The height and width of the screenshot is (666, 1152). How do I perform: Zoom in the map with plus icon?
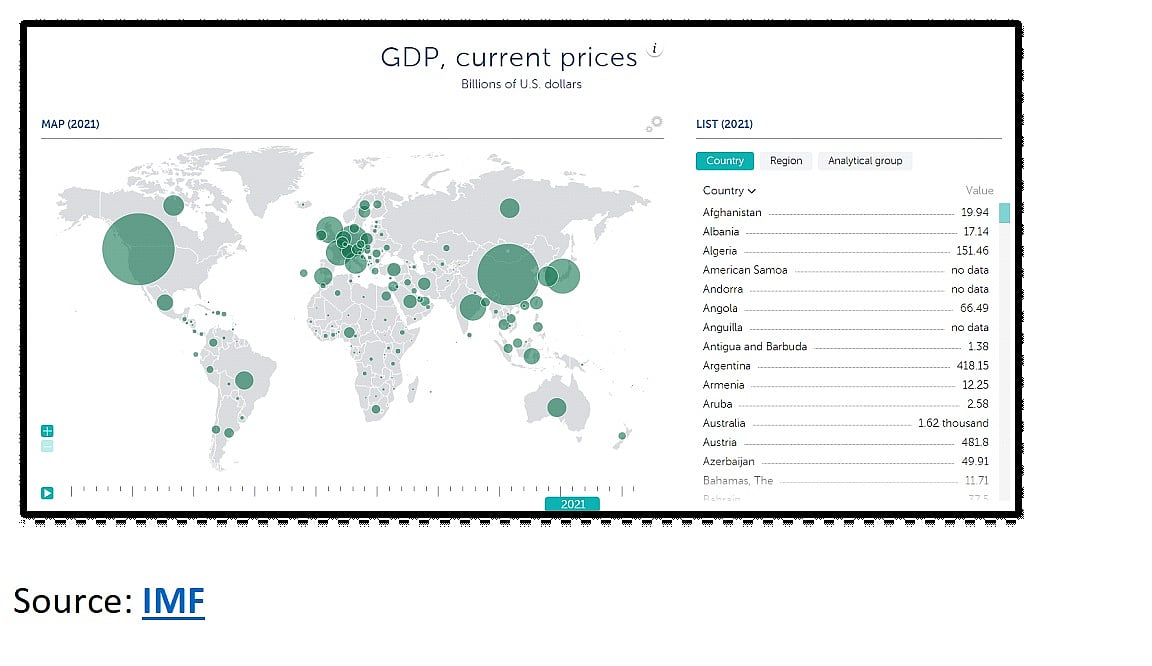(47, 431)
